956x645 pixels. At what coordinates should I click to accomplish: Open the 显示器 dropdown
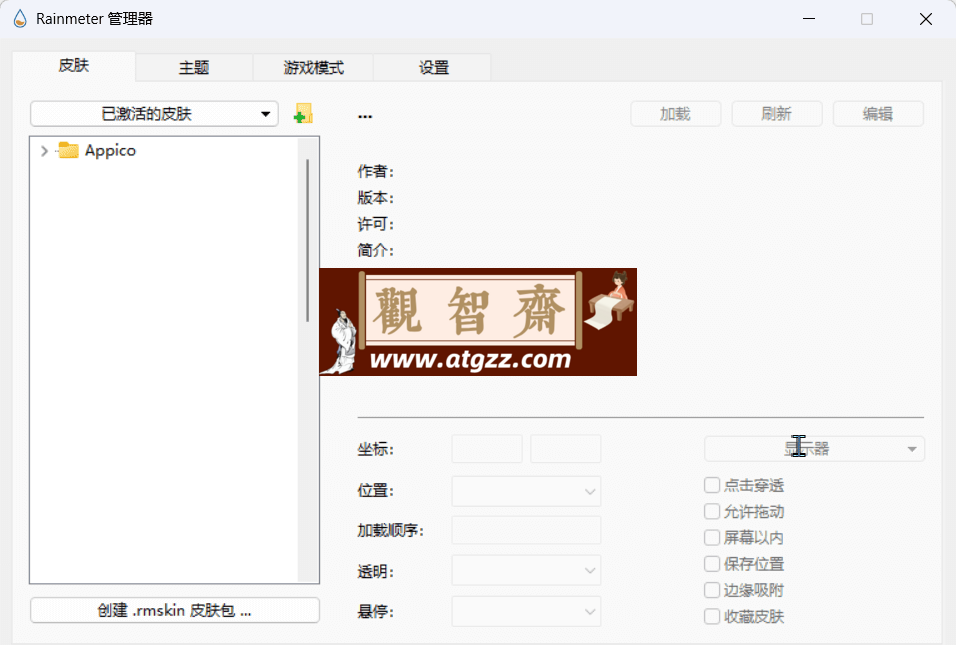tap(814, 449)
